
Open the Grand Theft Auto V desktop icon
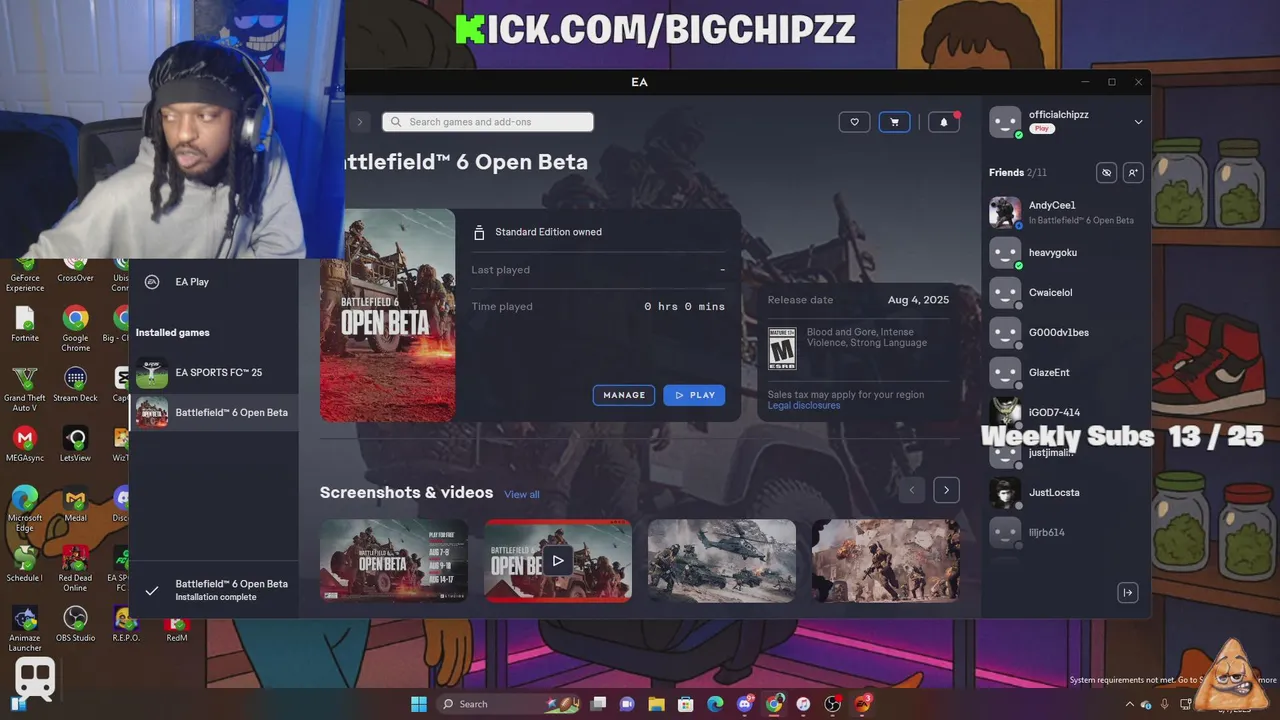24,388
